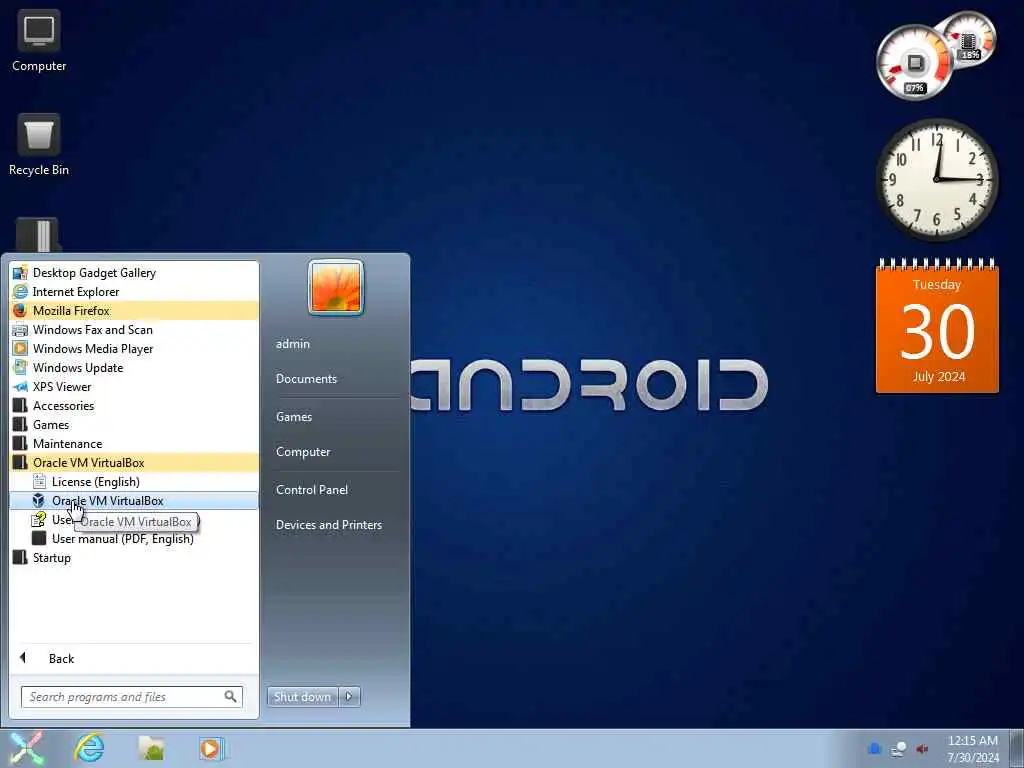Open the user manual entry with help icon
The image size is (1024, 768).
(x=134, y=520)
